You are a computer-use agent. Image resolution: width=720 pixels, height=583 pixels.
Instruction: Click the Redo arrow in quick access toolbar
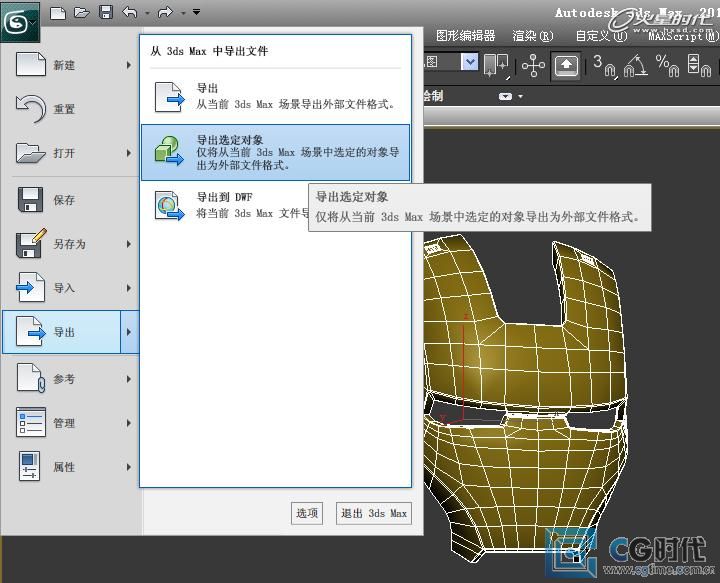click(165, 12)
